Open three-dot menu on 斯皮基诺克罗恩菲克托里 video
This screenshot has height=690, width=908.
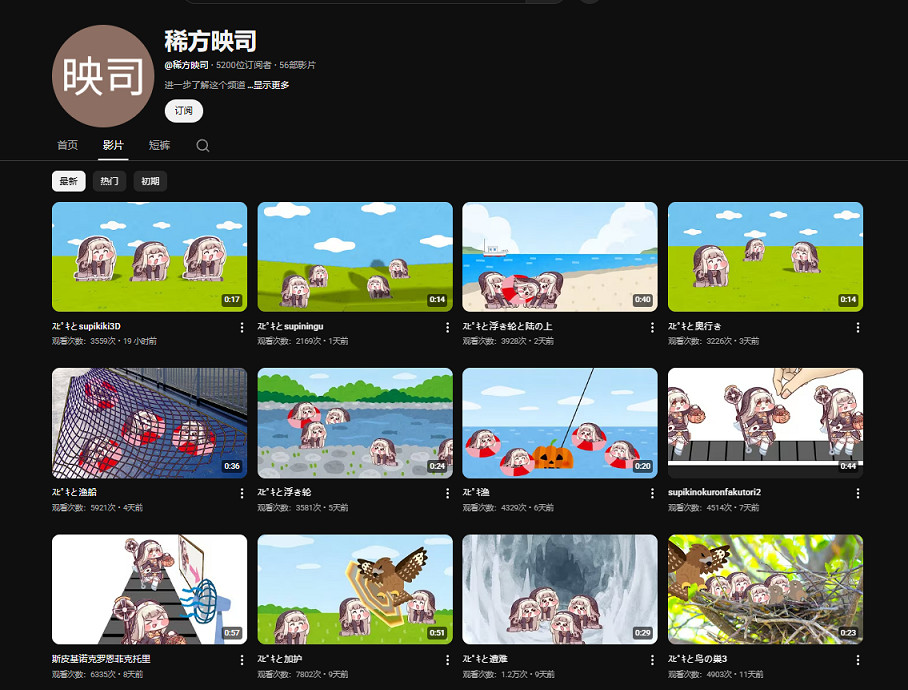pyautogui.click(x=241, y=660)
